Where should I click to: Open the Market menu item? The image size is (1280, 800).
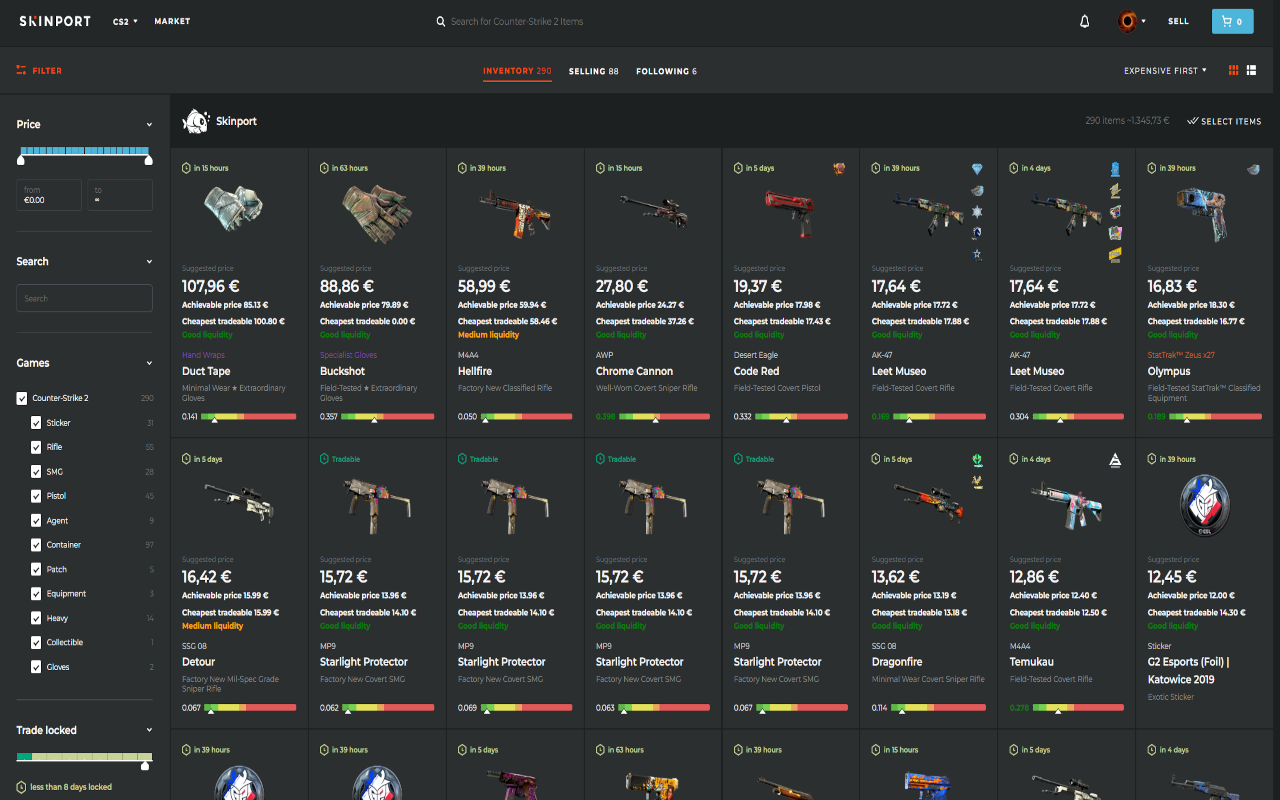[172, 21]
